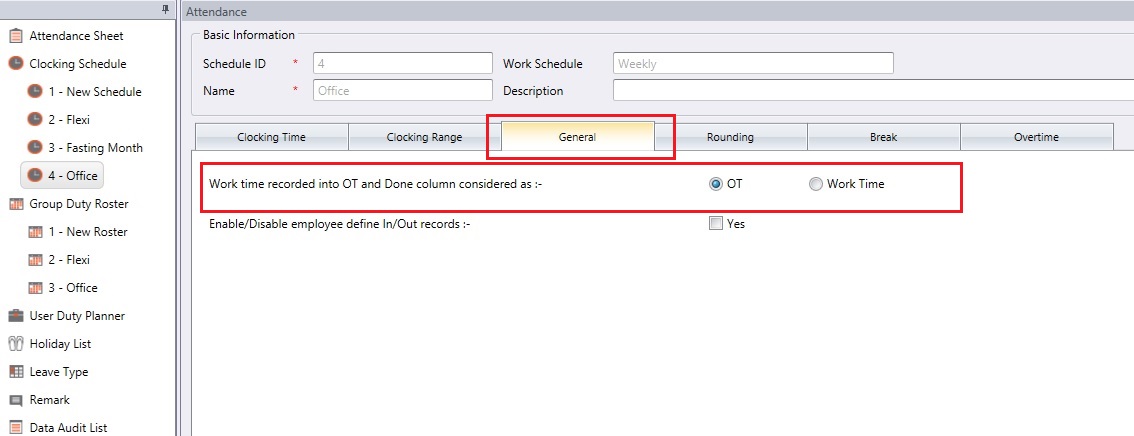Viewport: 1134px width, 436px height.
Task: Open the Group Duty Roster icon
Action: (16, 204)
